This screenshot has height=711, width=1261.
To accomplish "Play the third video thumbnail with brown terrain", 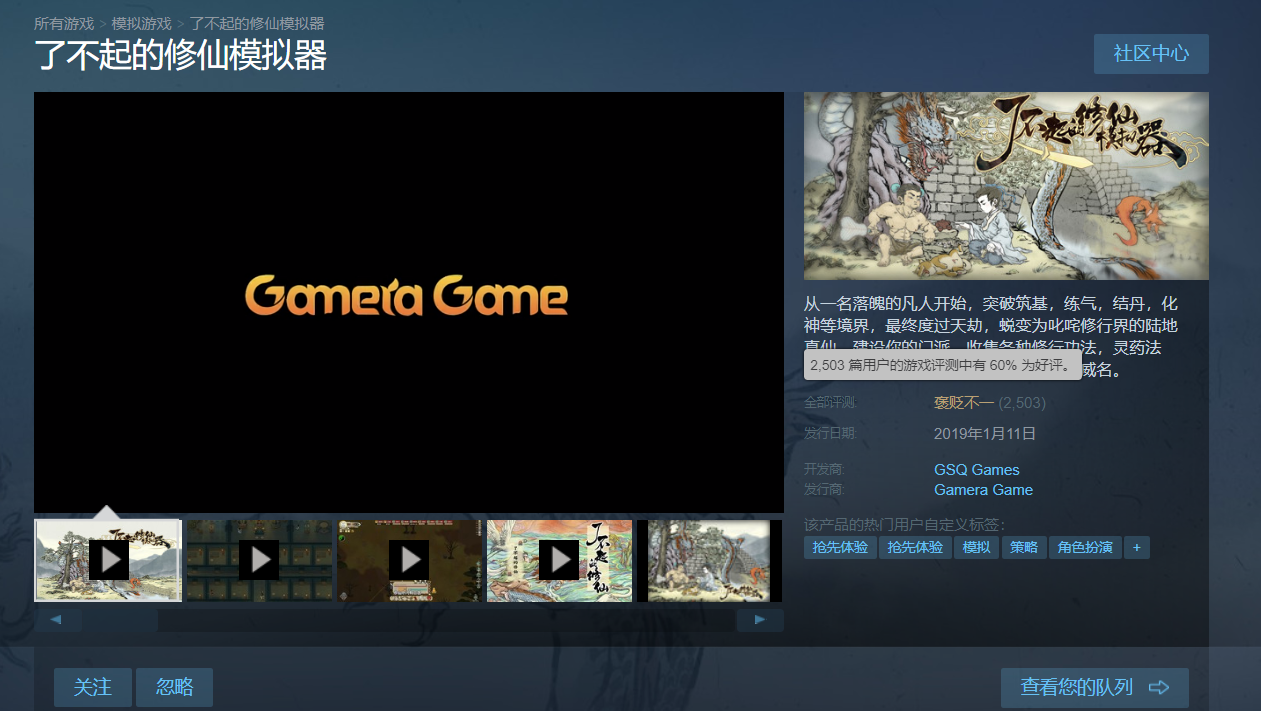I will 409,560.
